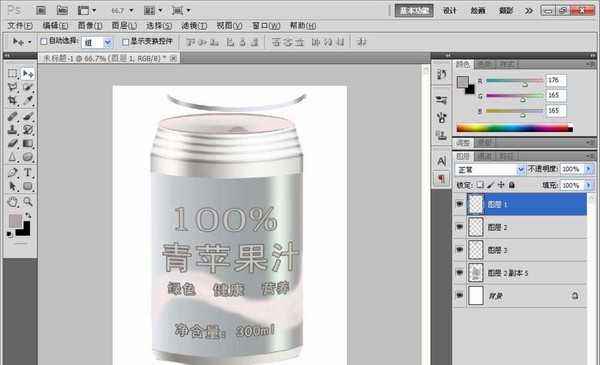The width and height of the screenshot is (600, 365).
Task: Open the 编辑(E) menu
Action: point(55,26)
